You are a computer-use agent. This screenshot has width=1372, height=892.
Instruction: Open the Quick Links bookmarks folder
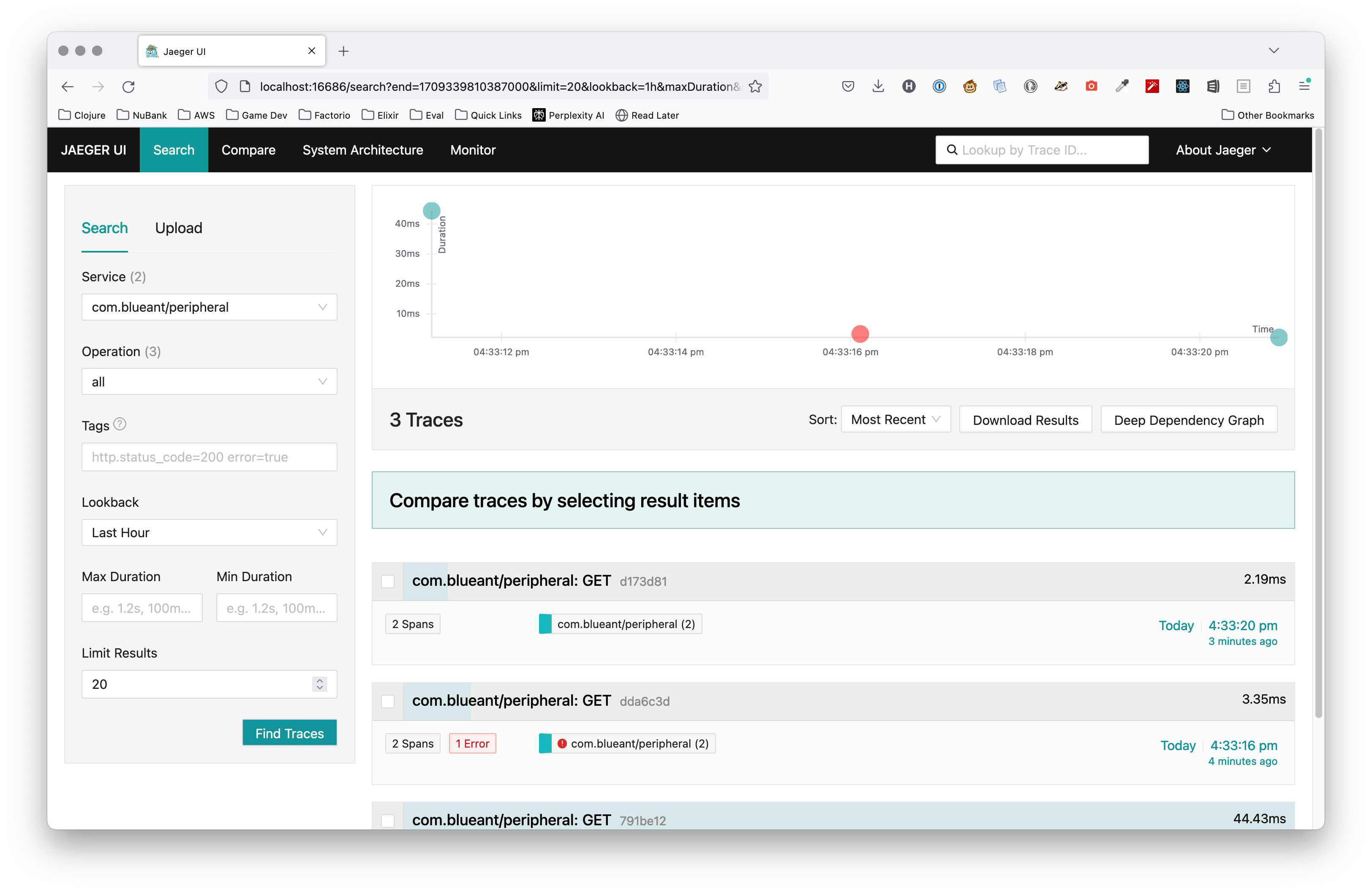(x=488, y=115)
